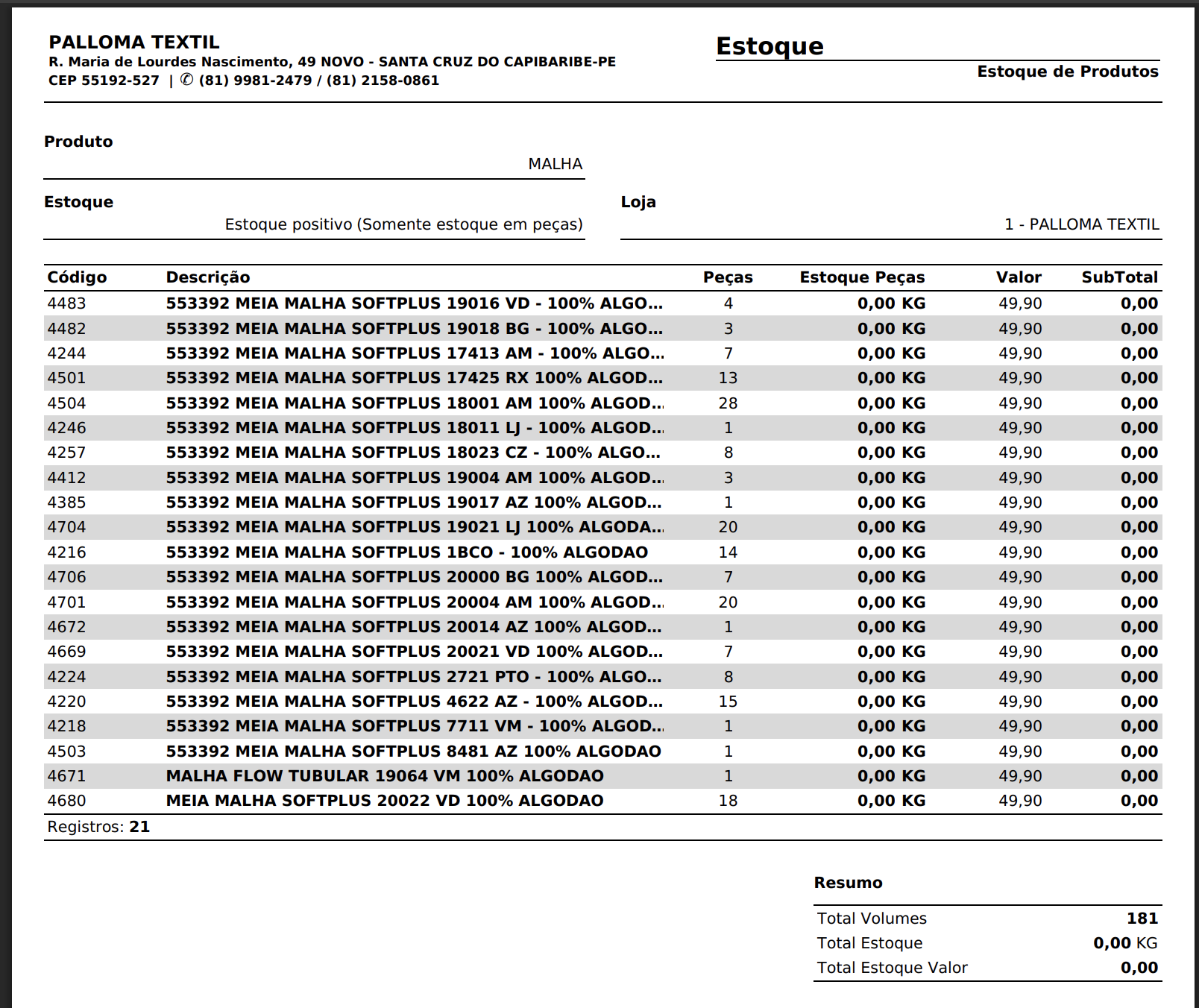Click the Total Volumes value 181

(x=1142, y=919)
